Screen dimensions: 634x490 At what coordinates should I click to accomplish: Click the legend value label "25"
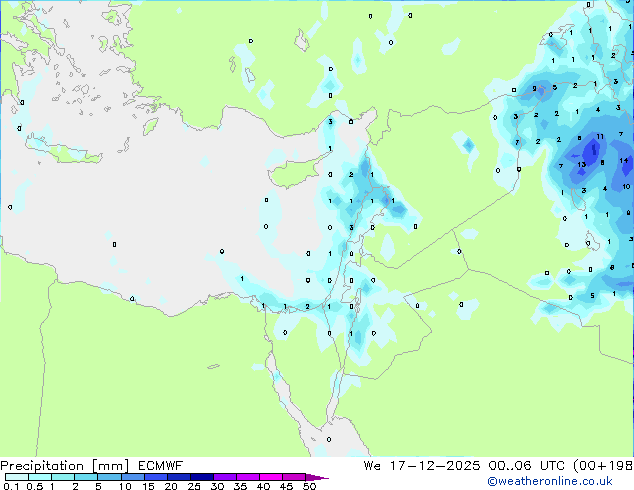pyautogui.click(x=194, y=486)
